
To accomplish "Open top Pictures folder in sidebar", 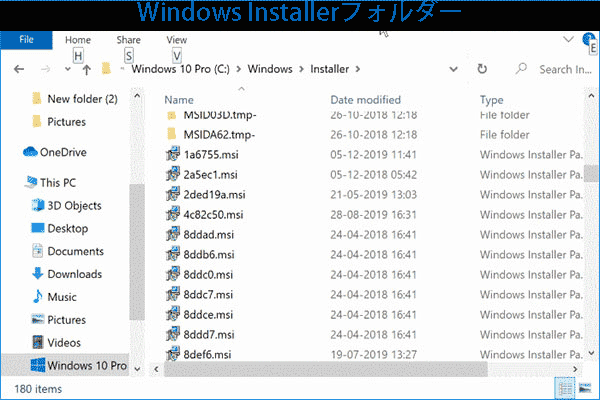I will pyautogui.click(x=67, y=122).
